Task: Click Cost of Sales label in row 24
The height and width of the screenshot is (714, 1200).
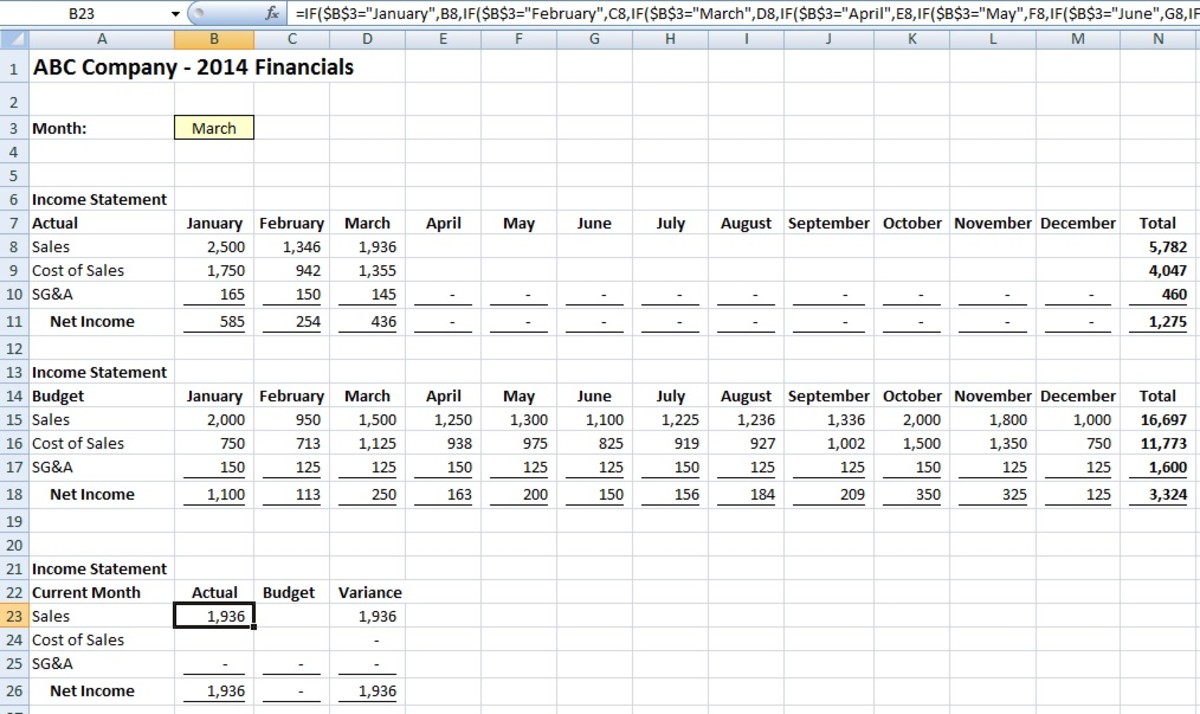Action: (x=78, y=640)
